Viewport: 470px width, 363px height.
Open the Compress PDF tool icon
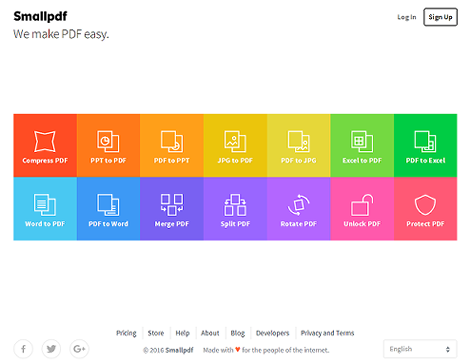click(x=45, y=141)
